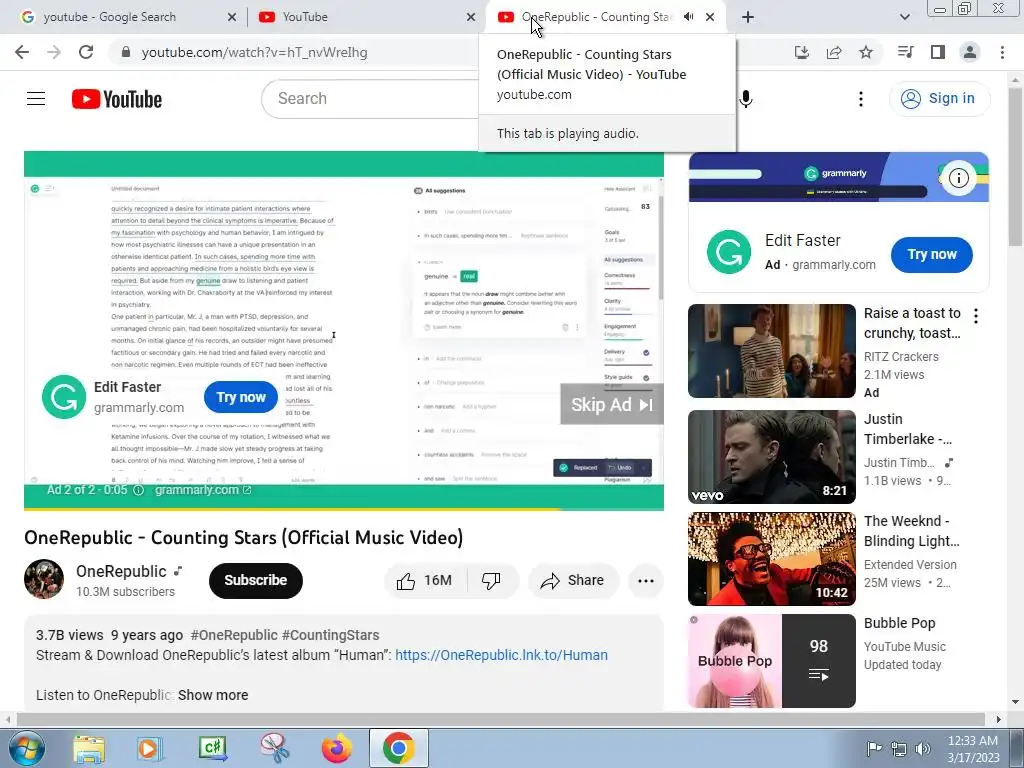The image size is (1024, 768).
Task: Click the system tray volume icon
Action: [x=923, y=748]
